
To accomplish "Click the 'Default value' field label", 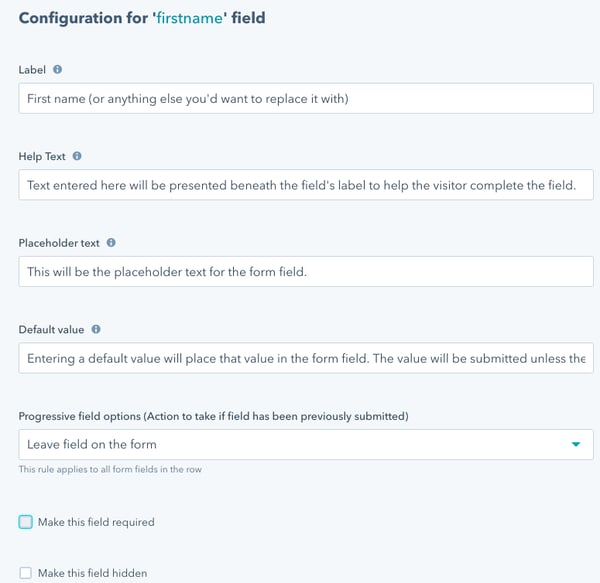I will [x=51, y=329].
